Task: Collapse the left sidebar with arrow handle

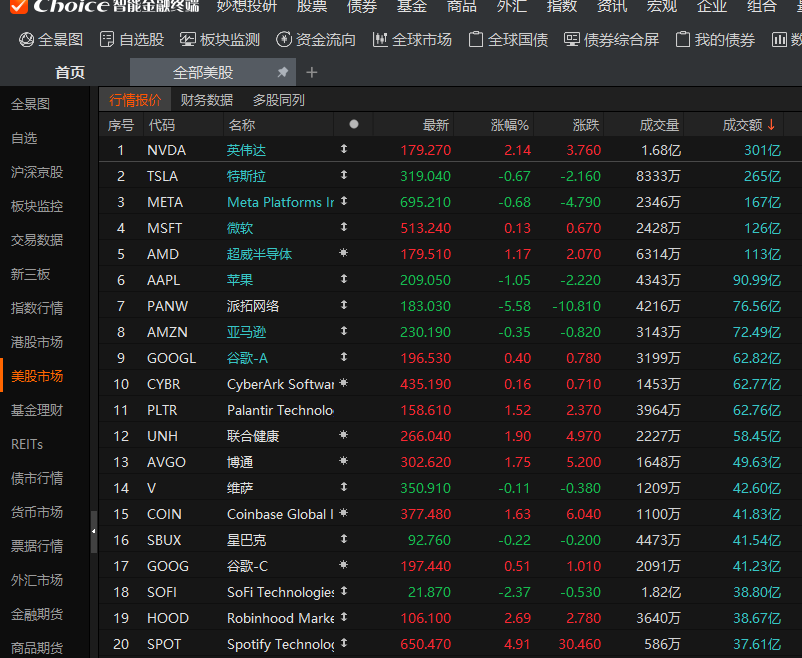Action: pyautogui.click(x=94, y=532)
